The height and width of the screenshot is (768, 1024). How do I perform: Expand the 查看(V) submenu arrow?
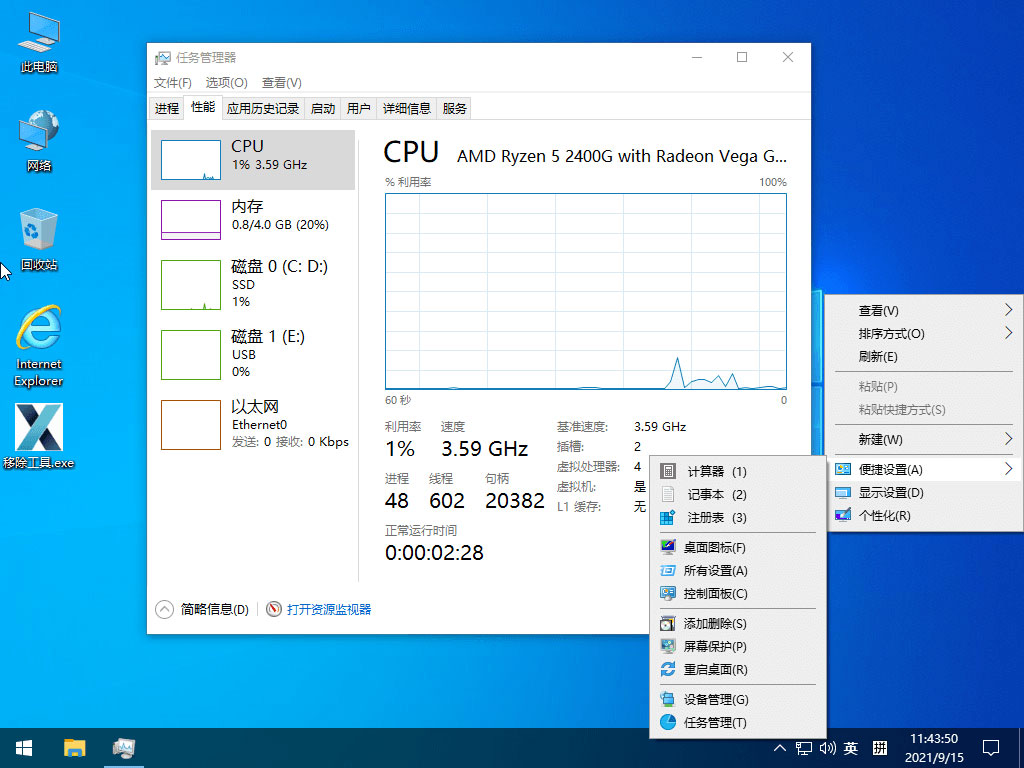pyautogui.click(x=1008, y=310)
